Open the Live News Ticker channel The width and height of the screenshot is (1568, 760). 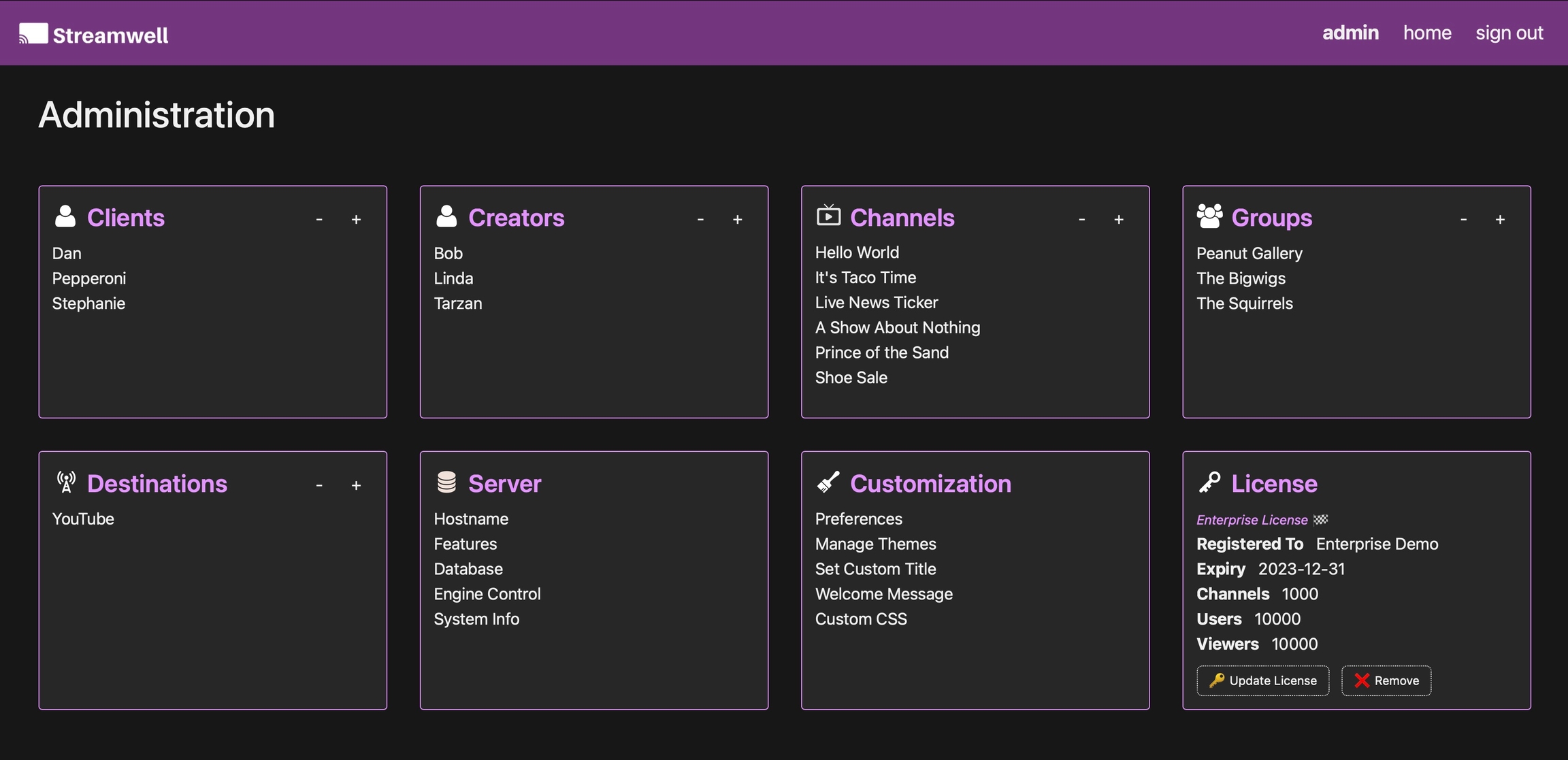click(x=877, y=302)
